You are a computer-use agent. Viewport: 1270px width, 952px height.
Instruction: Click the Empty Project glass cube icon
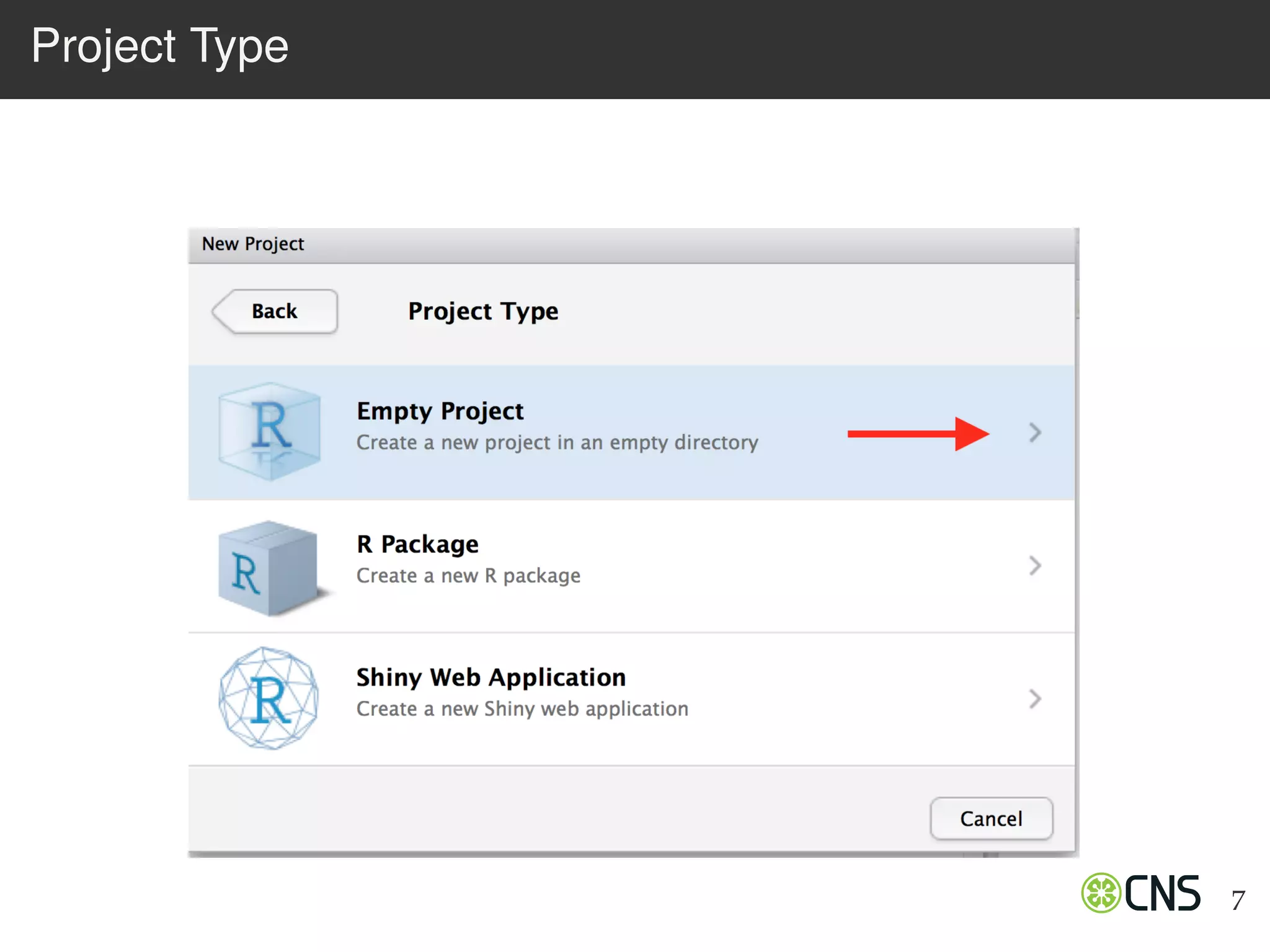pyautogui.click(x=269, y=432)
